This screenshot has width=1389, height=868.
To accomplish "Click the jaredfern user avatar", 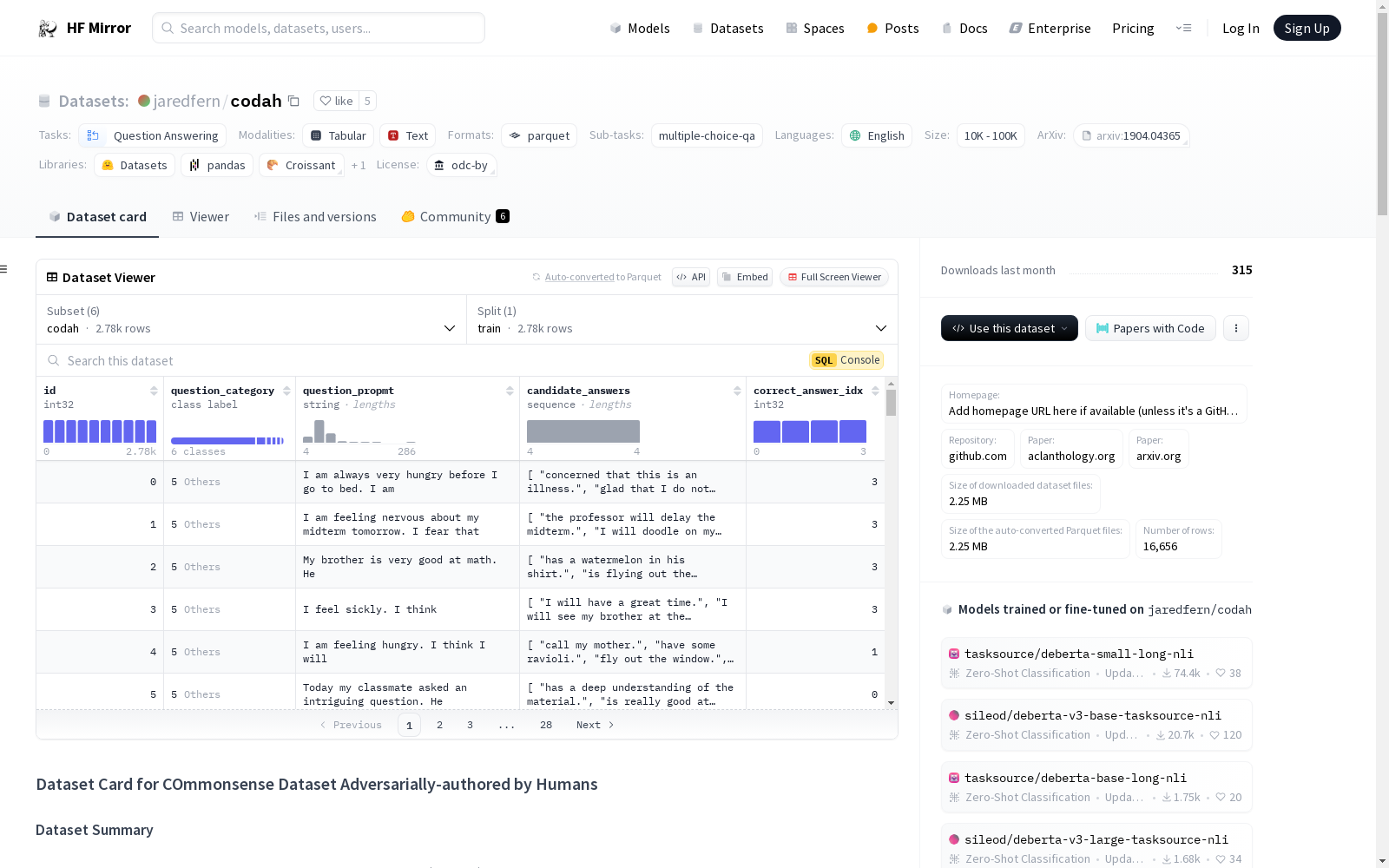I will coord(144,101).
